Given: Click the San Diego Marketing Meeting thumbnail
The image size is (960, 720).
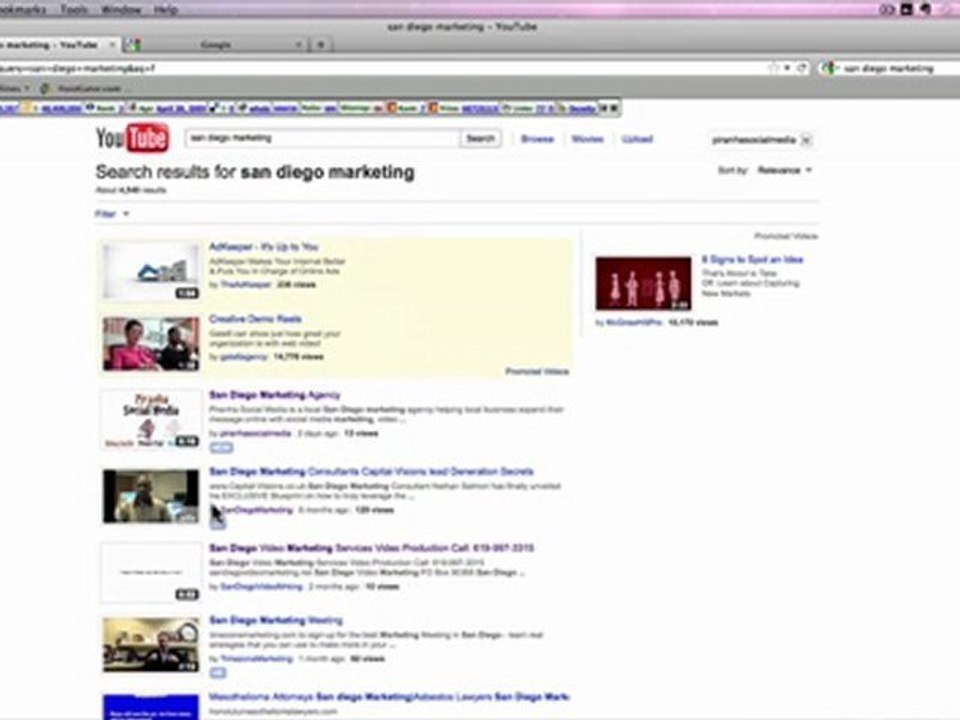Looking at the screenshot, I should click(151, 645).
